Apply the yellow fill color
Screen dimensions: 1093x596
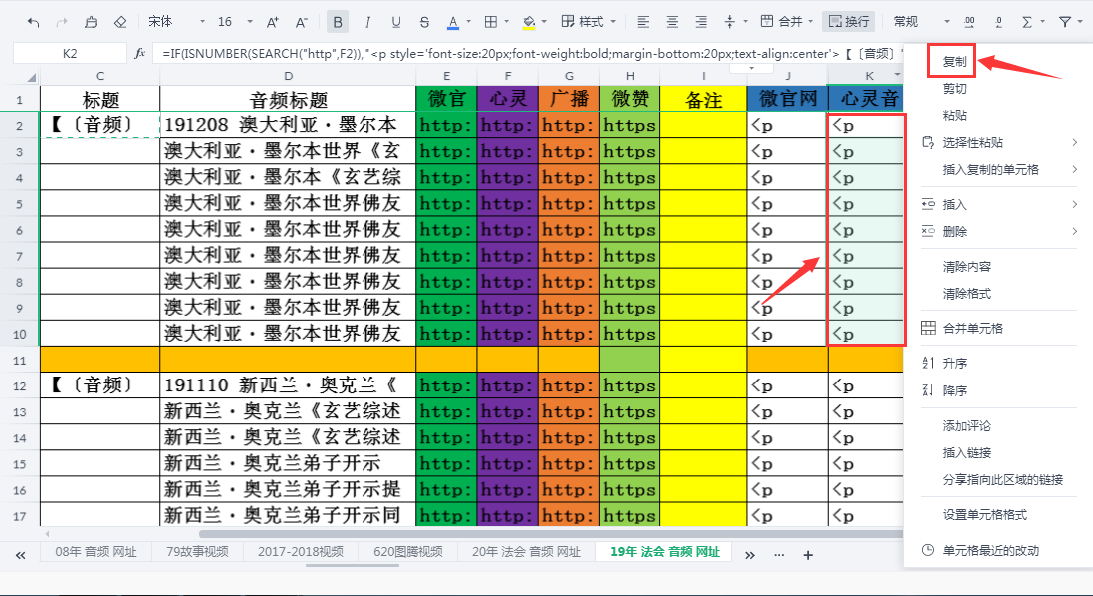coord(529,22)
